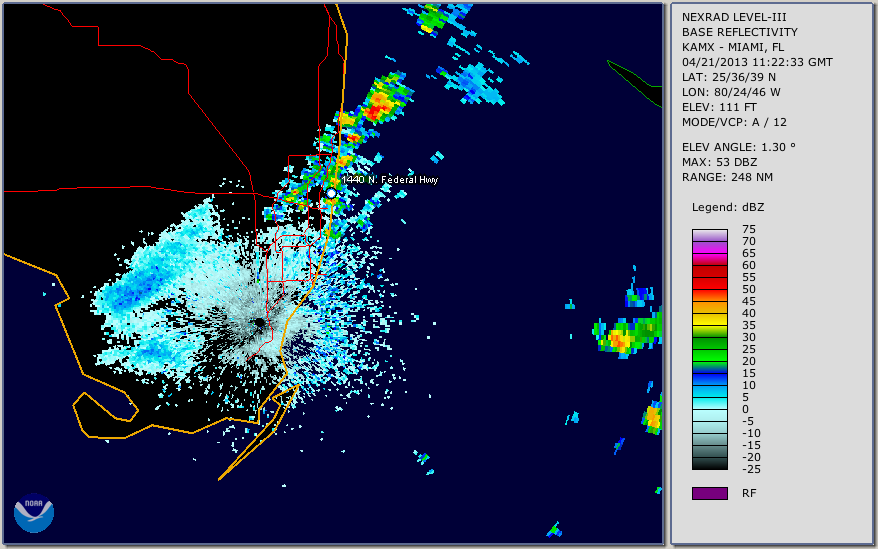Screen dimensions: 878x549
Task: Click 'MODE/VCP: A / 12' text
Action: coord(734,122)
